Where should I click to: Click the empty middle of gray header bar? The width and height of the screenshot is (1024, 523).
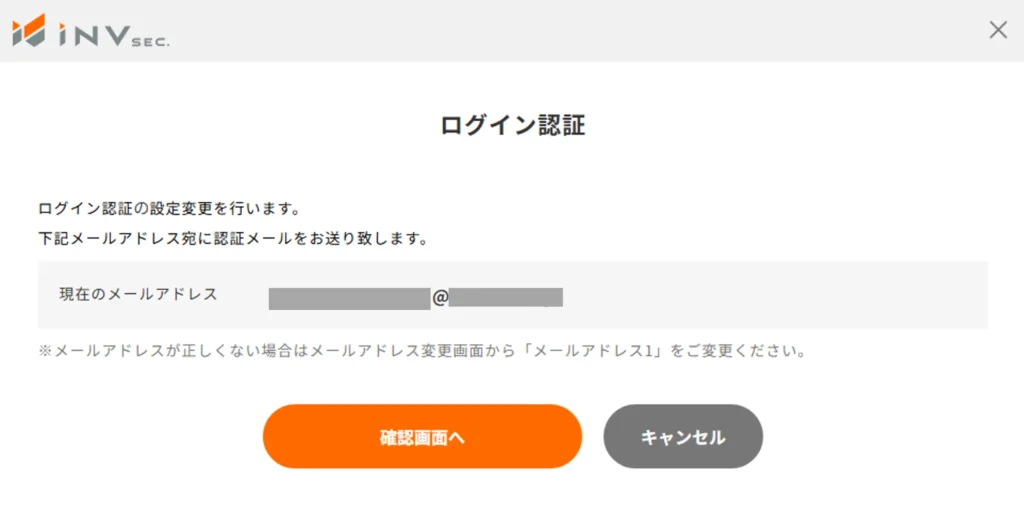[x=560, y=30]
